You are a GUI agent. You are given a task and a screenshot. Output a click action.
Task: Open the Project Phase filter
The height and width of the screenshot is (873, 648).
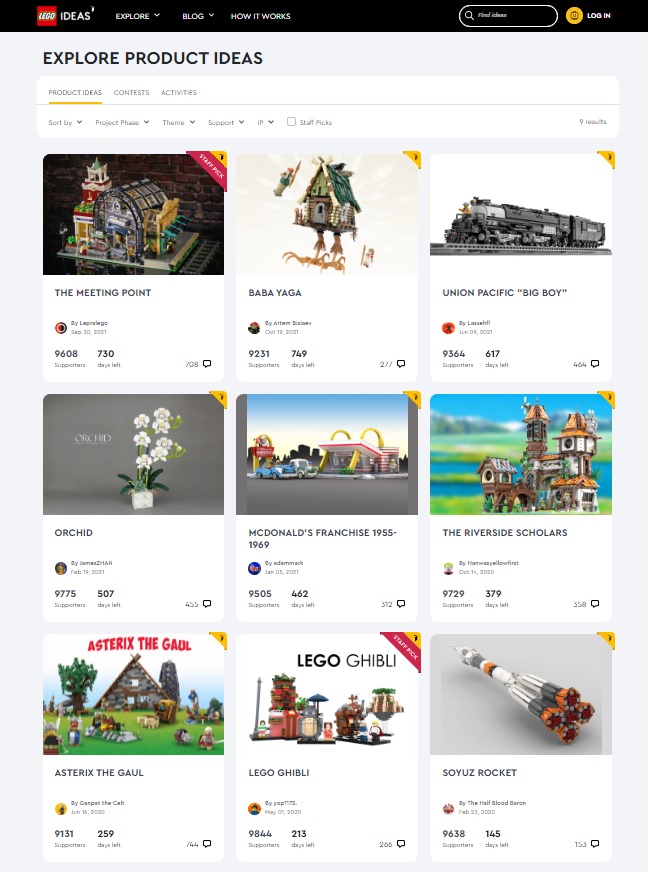122,122
